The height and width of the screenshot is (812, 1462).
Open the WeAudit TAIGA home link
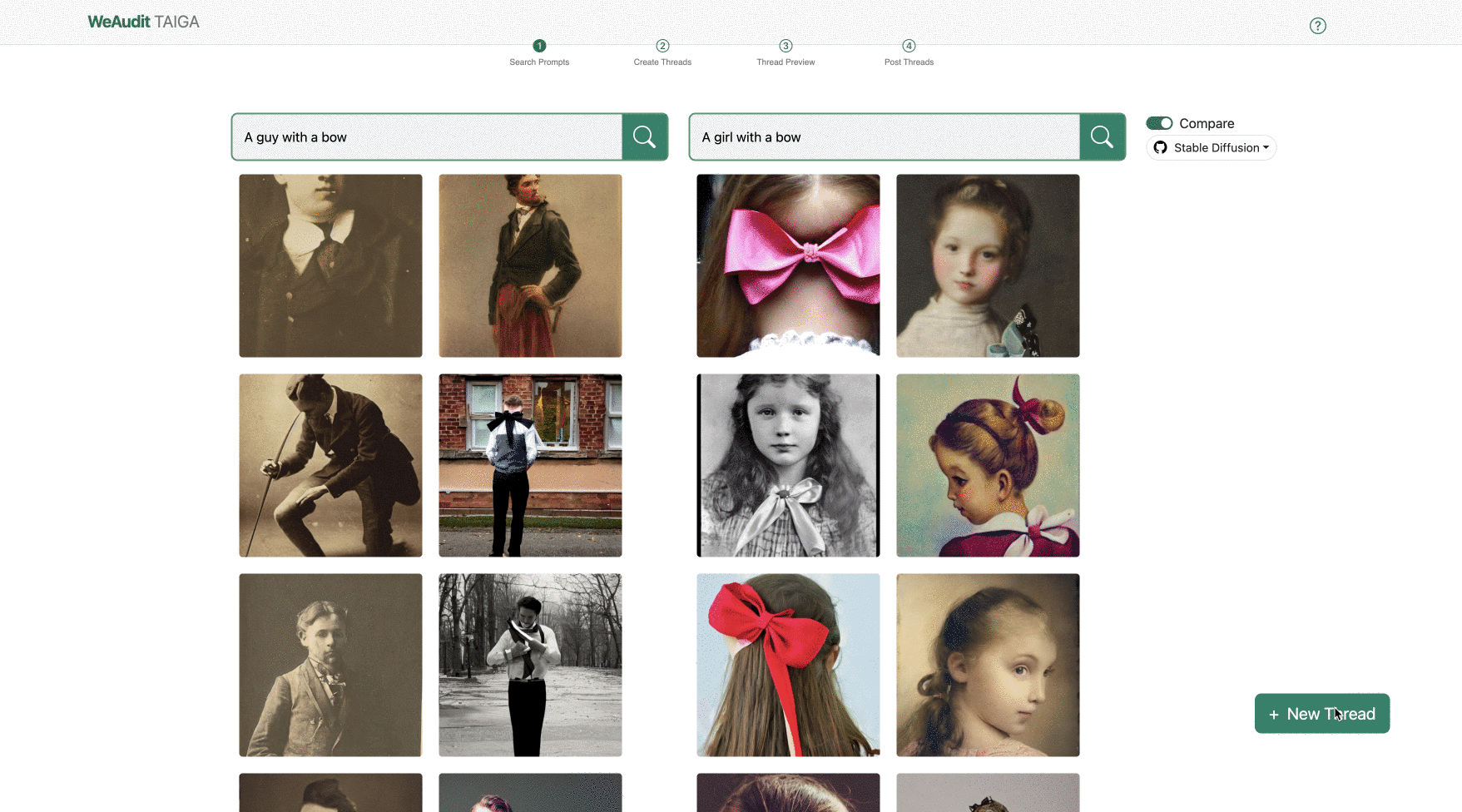pyautogui.click(x=143, y=22)
